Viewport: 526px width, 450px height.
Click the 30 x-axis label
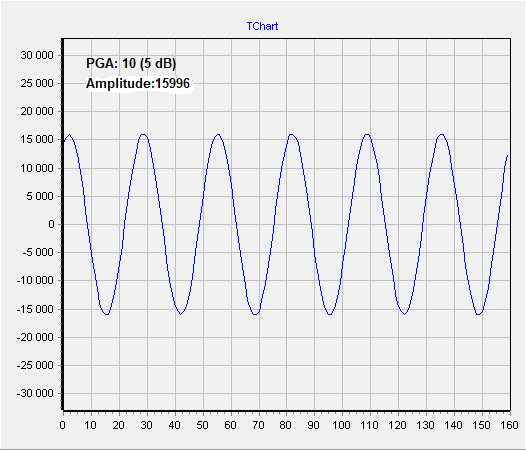coord(146,425)
